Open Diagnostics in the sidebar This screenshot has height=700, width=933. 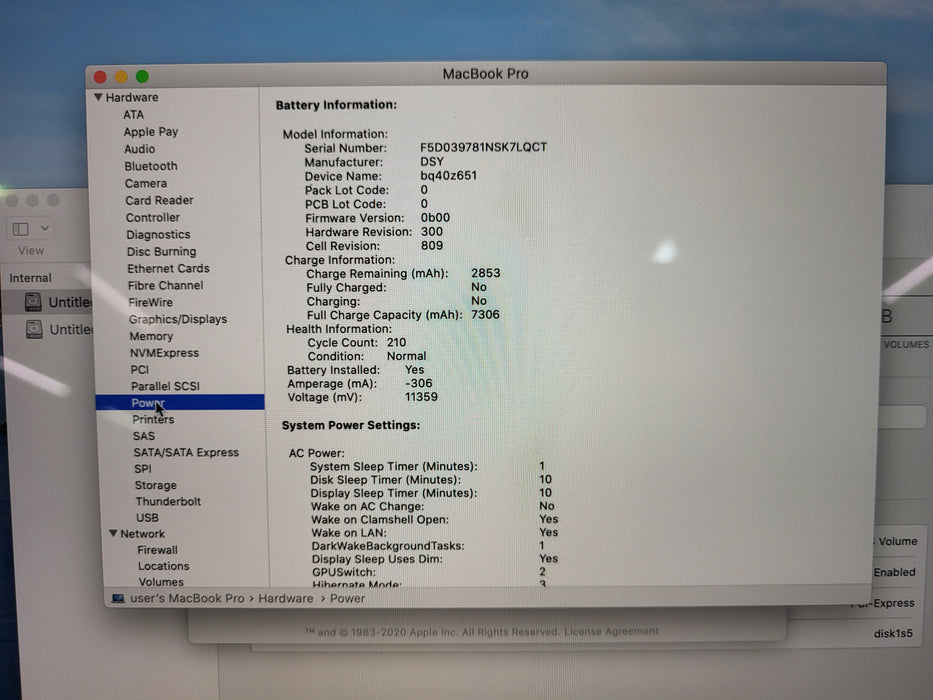(x=158, y=235)
